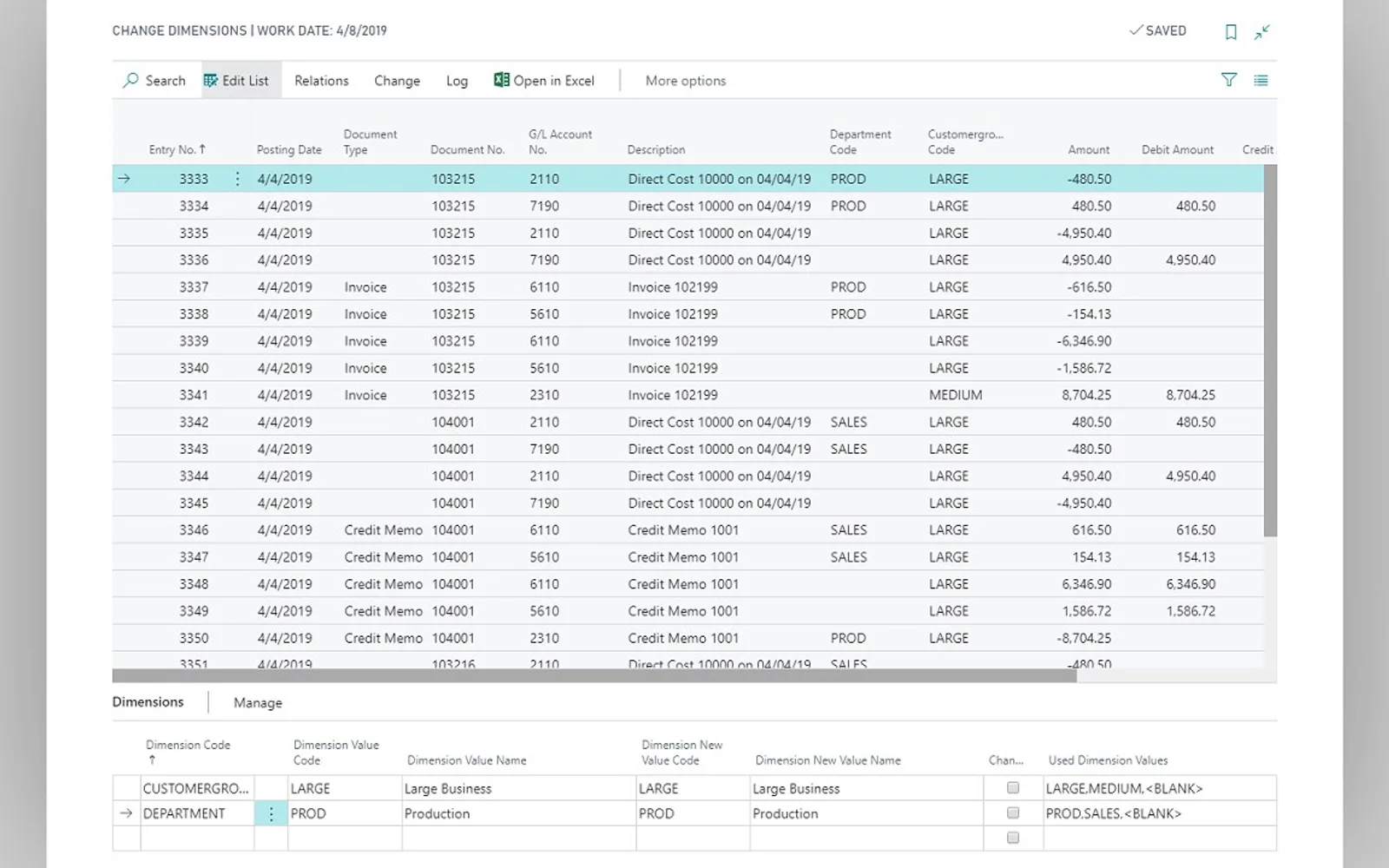This screenshot has height=868, width=1389.
Task: Click Dimension New Value Code field LARGE
Action: pyautogui.click(x=693, y=788)
